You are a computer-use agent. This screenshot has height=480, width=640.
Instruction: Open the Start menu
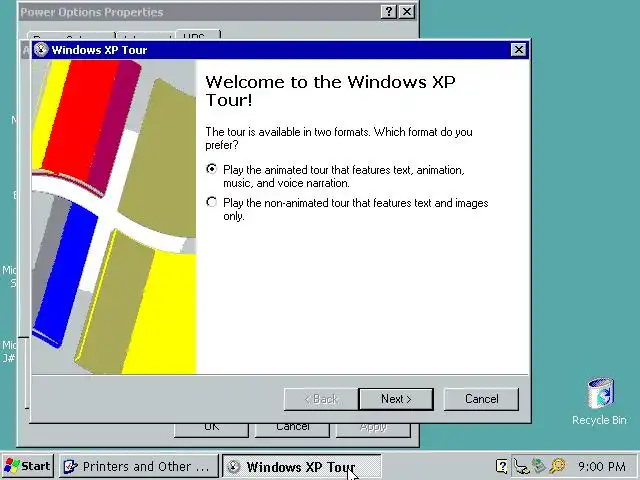27,466
